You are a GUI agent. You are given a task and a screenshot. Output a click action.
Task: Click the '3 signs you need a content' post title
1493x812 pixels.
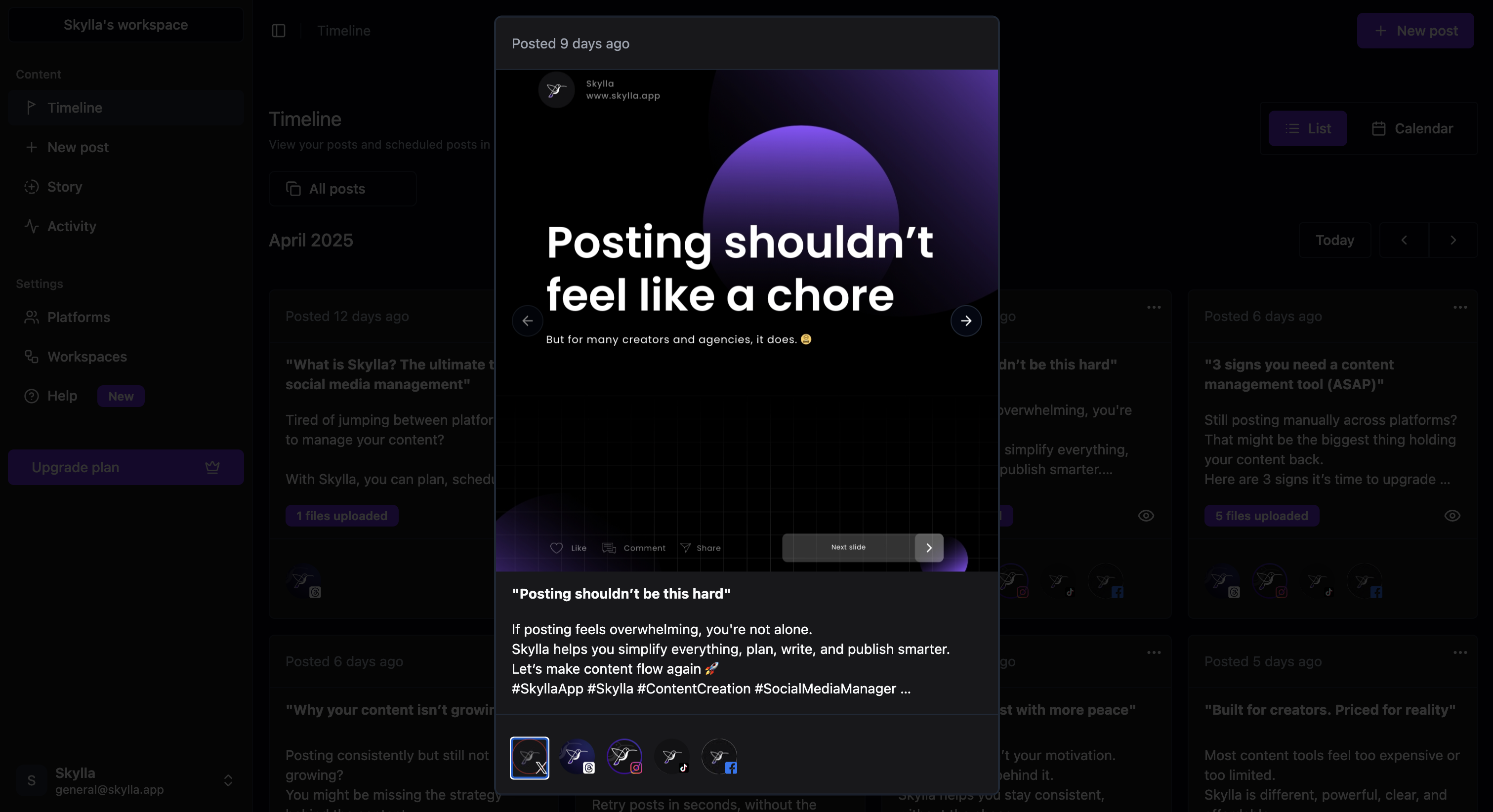point(1299,374)
